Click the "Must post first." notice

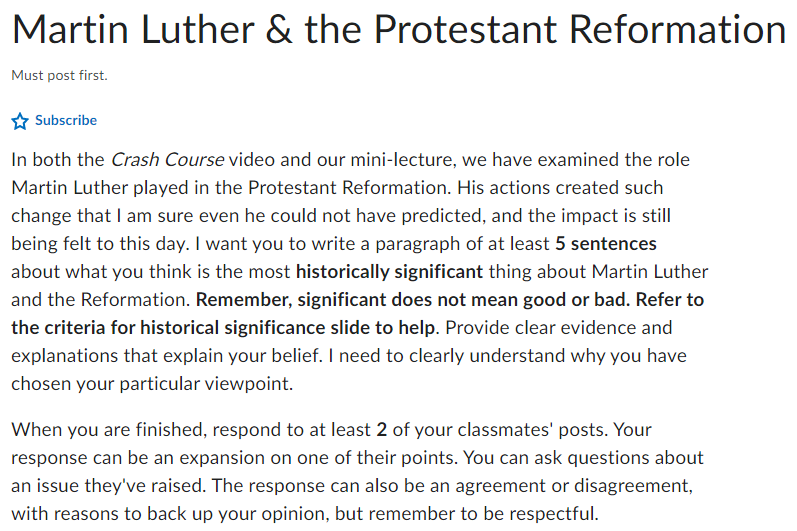59,76
